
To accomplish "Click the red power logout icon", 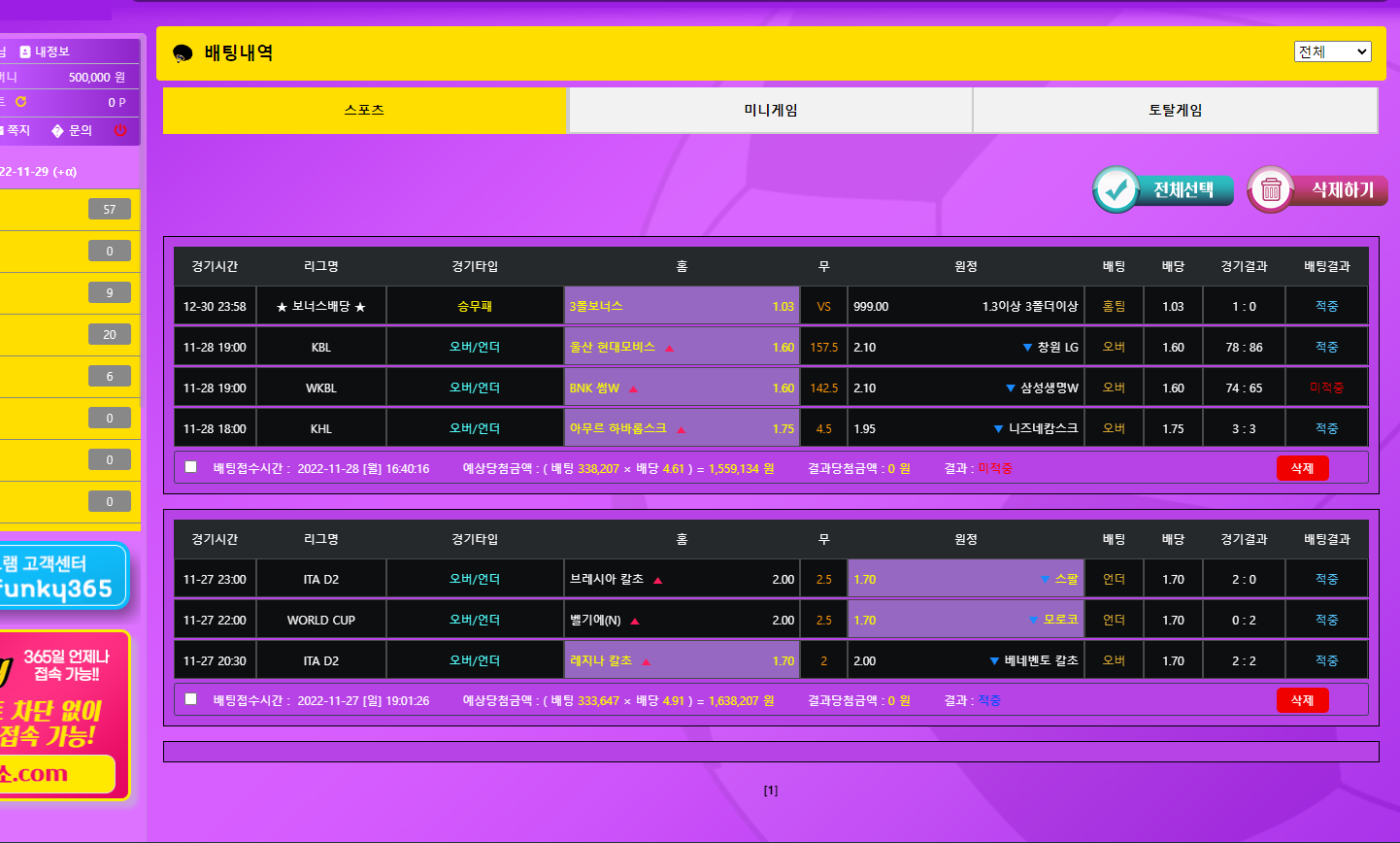I will click(x=120, y=130).
